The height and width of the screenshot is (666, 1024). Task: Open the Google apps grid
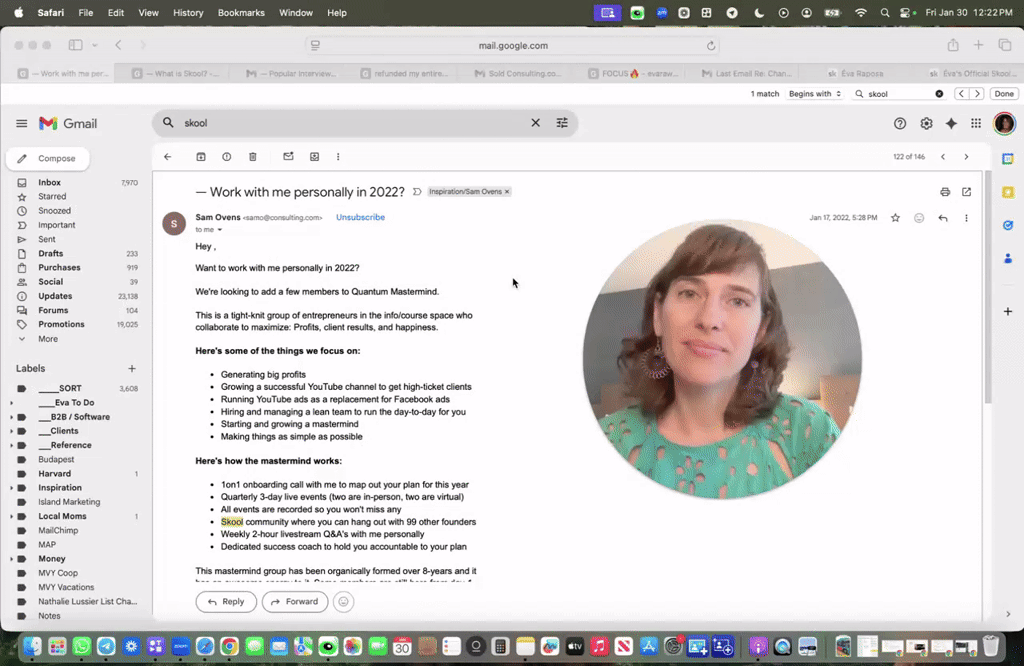point(976,123)
